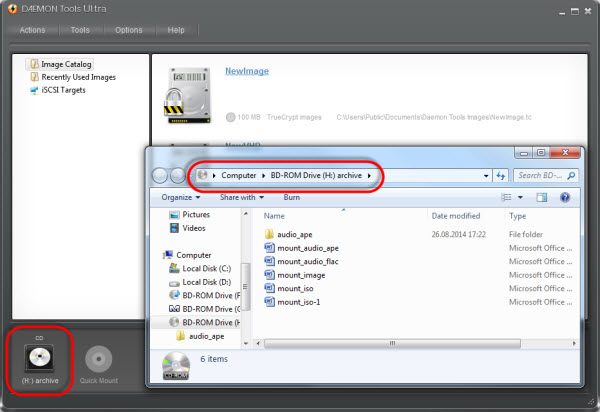The width and height of the screenshot is (600, 412).
Task: Click the audio_ape folder icon in file list
Action: (269, 234)
